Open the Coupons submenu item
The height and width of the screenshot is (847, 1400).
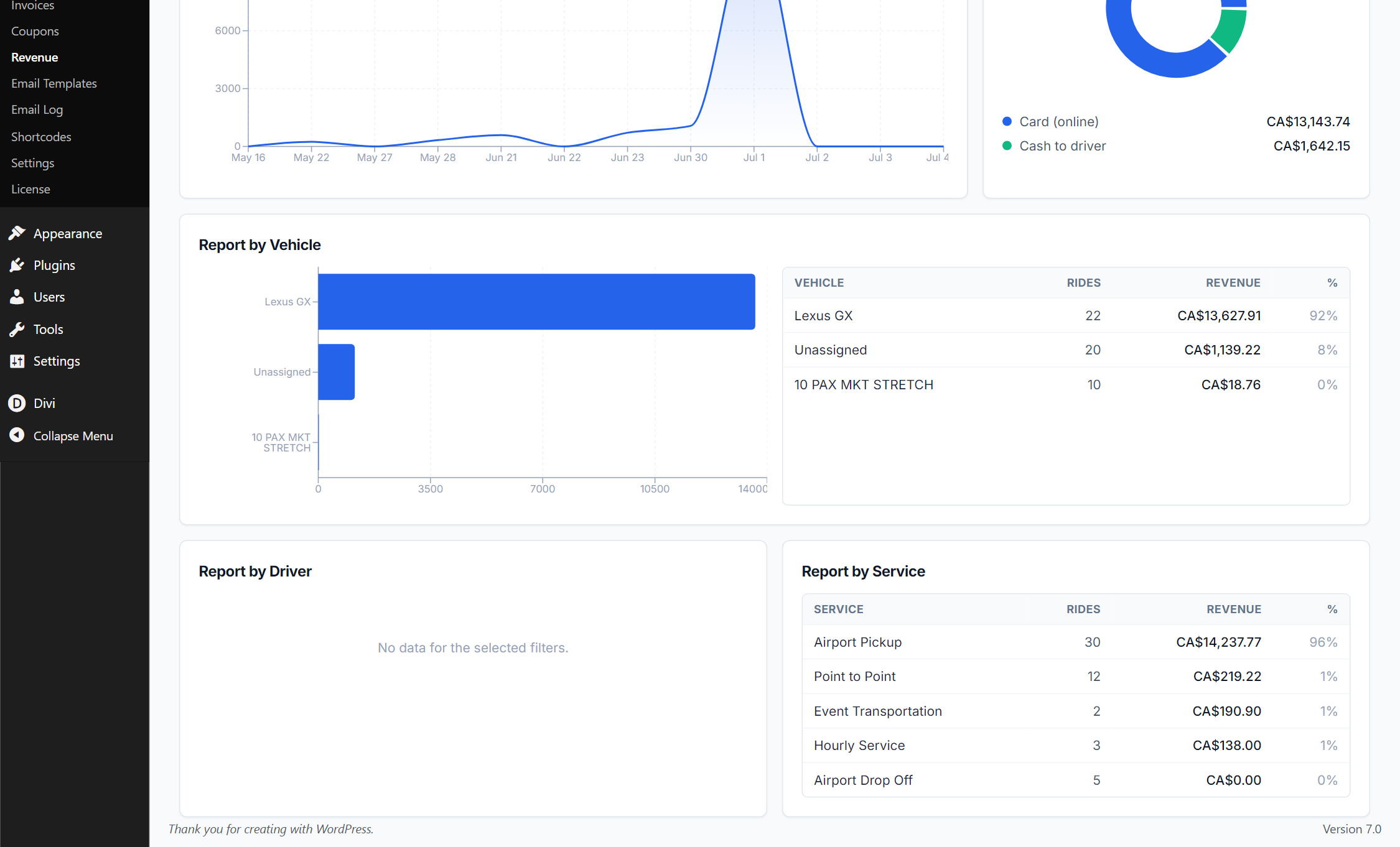35,31
